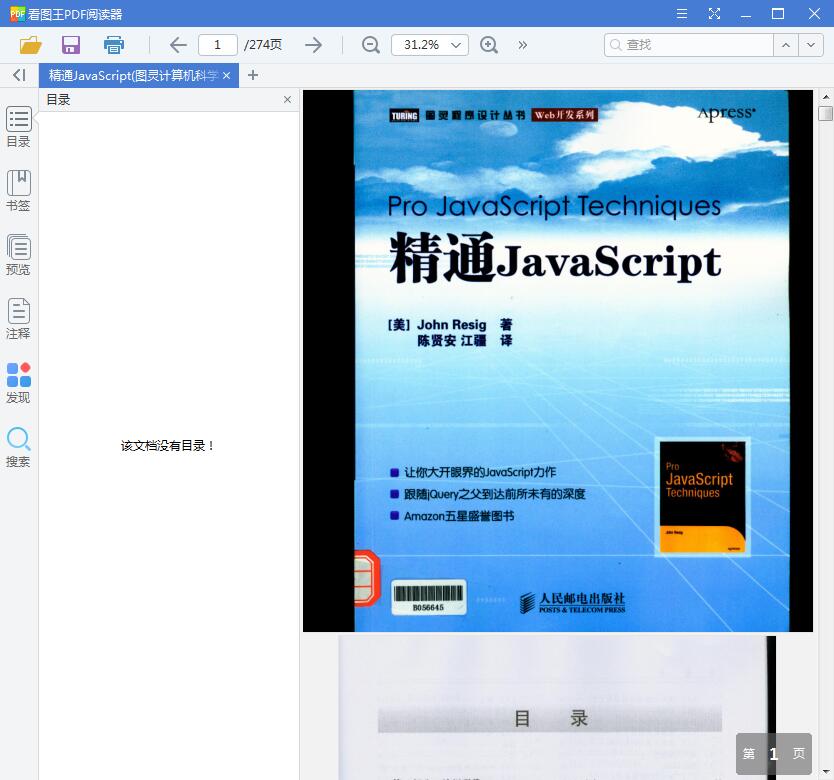Click the scrollbar down arrow
This screenshot has width=834, height=780.
tap(825, 773)
